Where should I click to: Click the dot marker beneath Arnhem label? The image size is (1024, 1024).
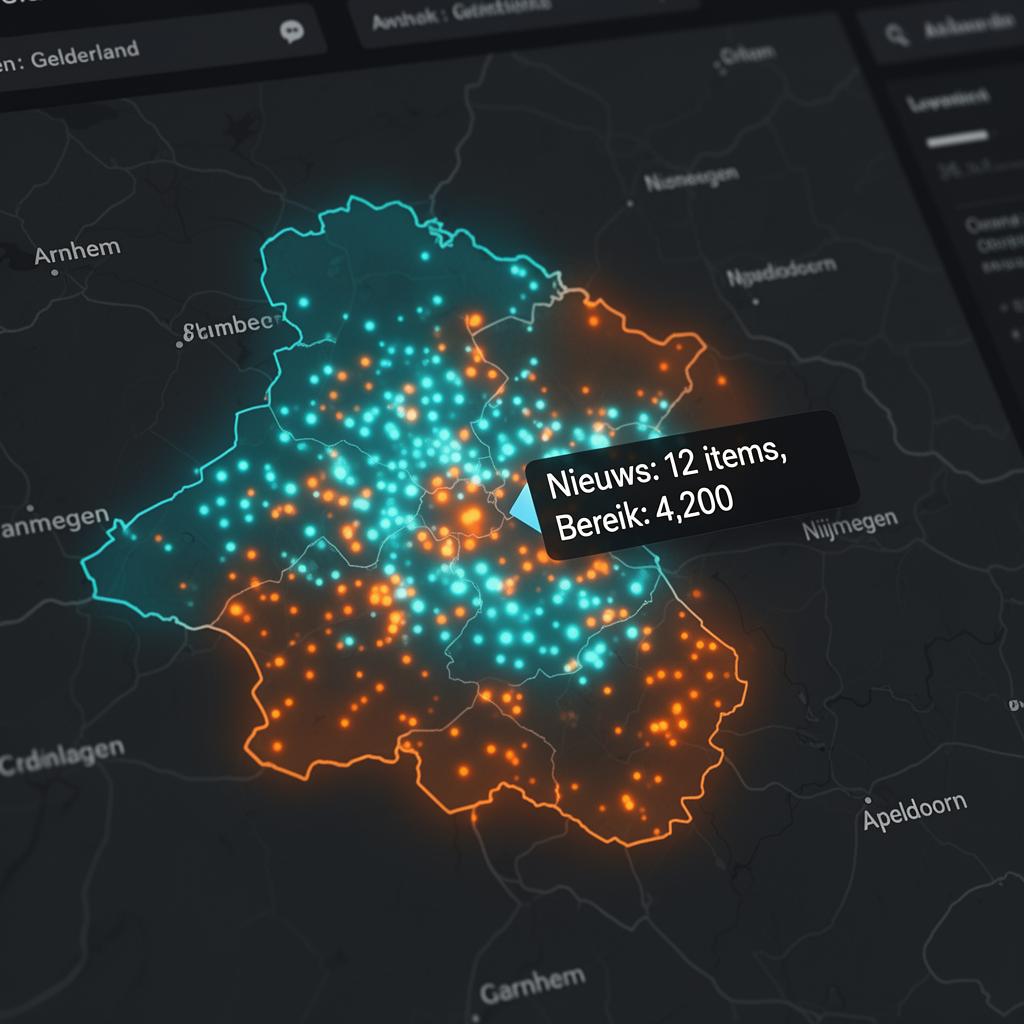[x=55, y=272]
